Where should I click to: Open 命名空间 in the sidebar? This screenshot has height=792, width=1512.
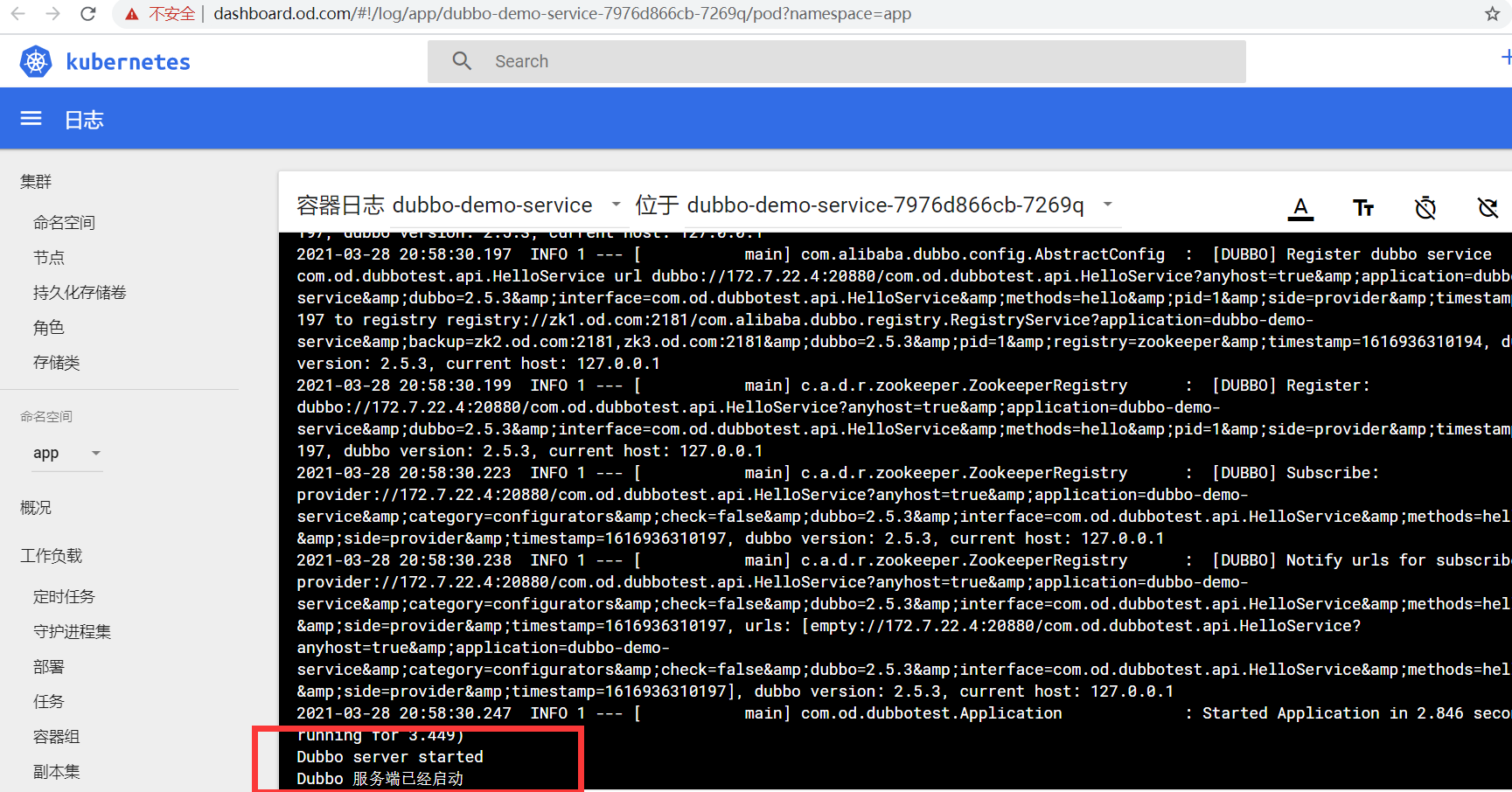[x=64, y=222]
